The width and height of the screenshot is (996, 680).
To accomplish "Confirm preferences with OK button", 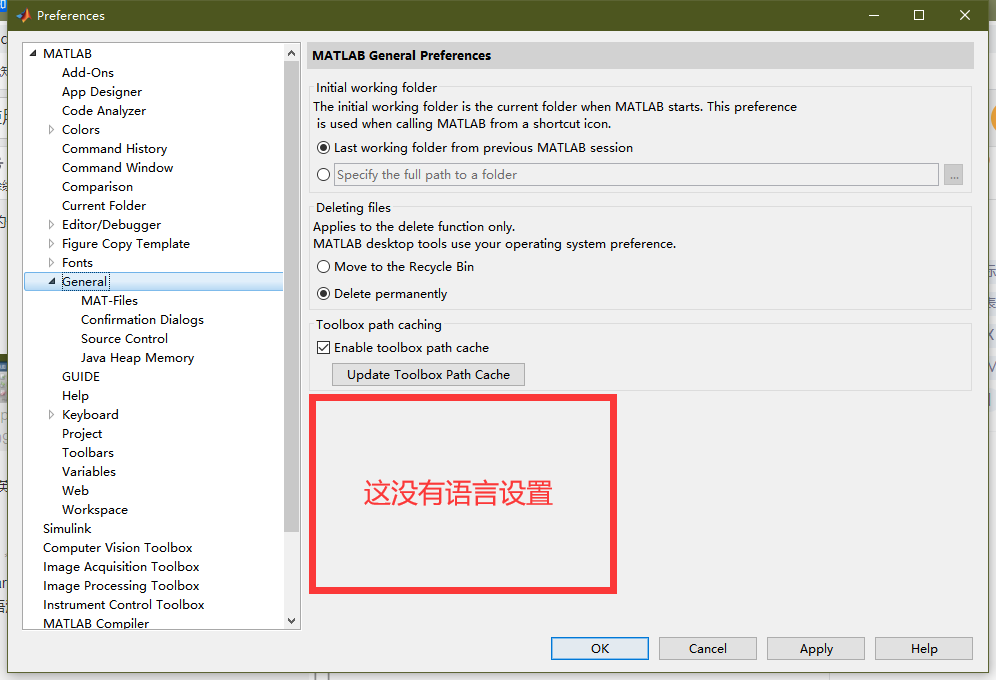I will point(600,648).
